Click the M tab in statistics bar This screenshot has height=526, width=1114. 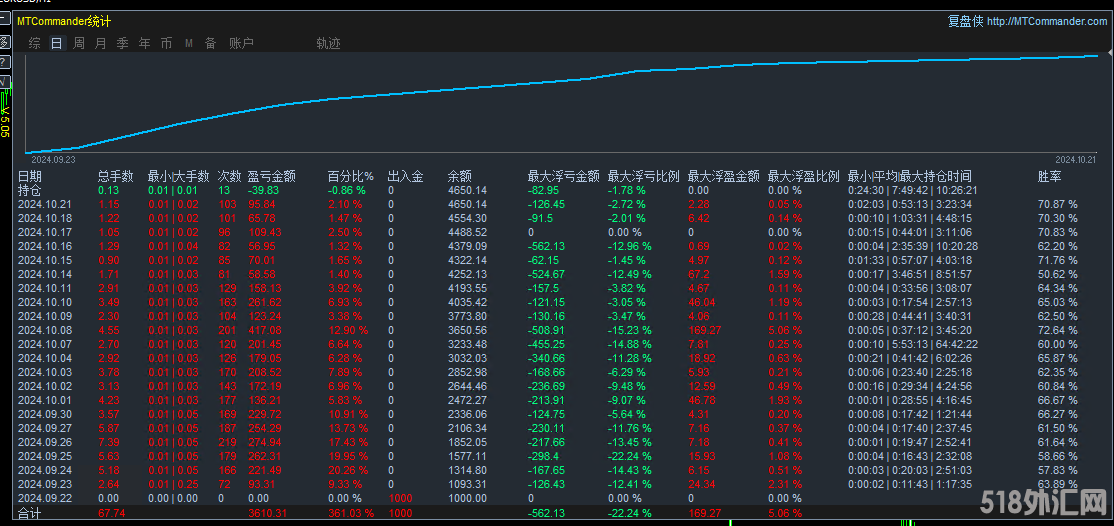pos(189,43)
